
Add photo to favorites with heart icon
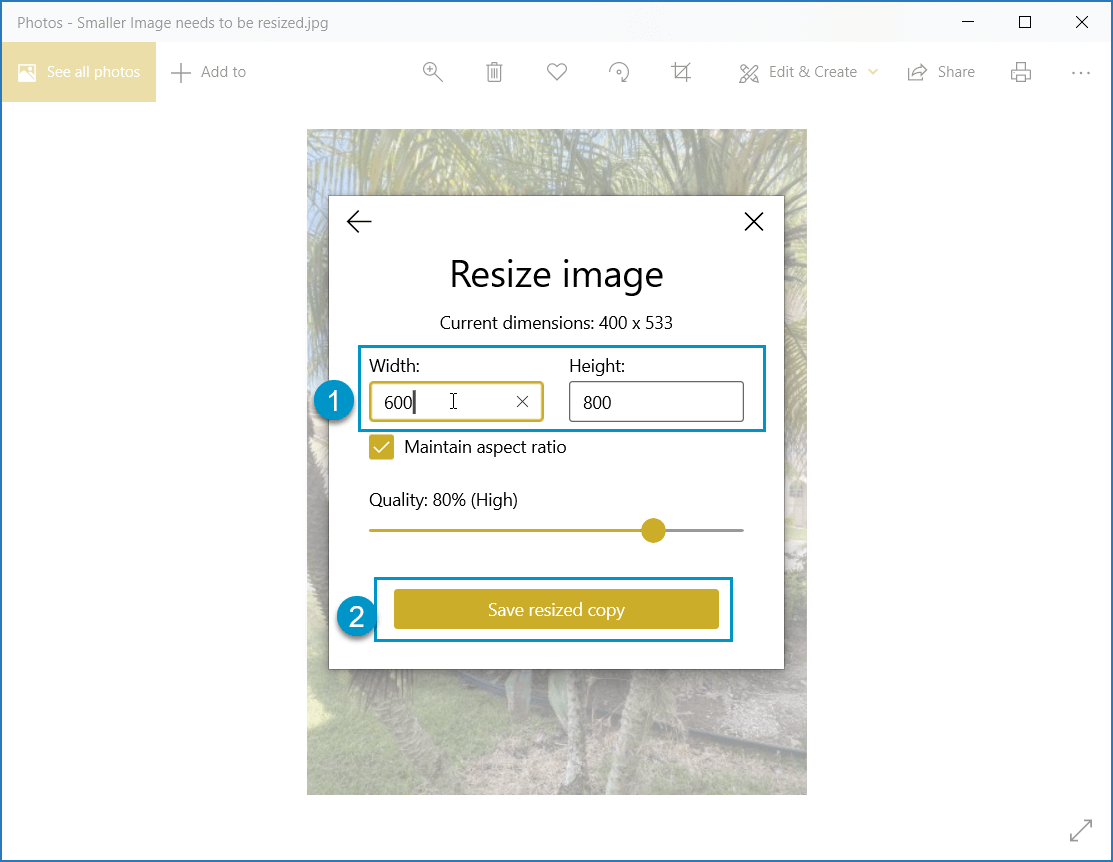[x=557, y=72]
